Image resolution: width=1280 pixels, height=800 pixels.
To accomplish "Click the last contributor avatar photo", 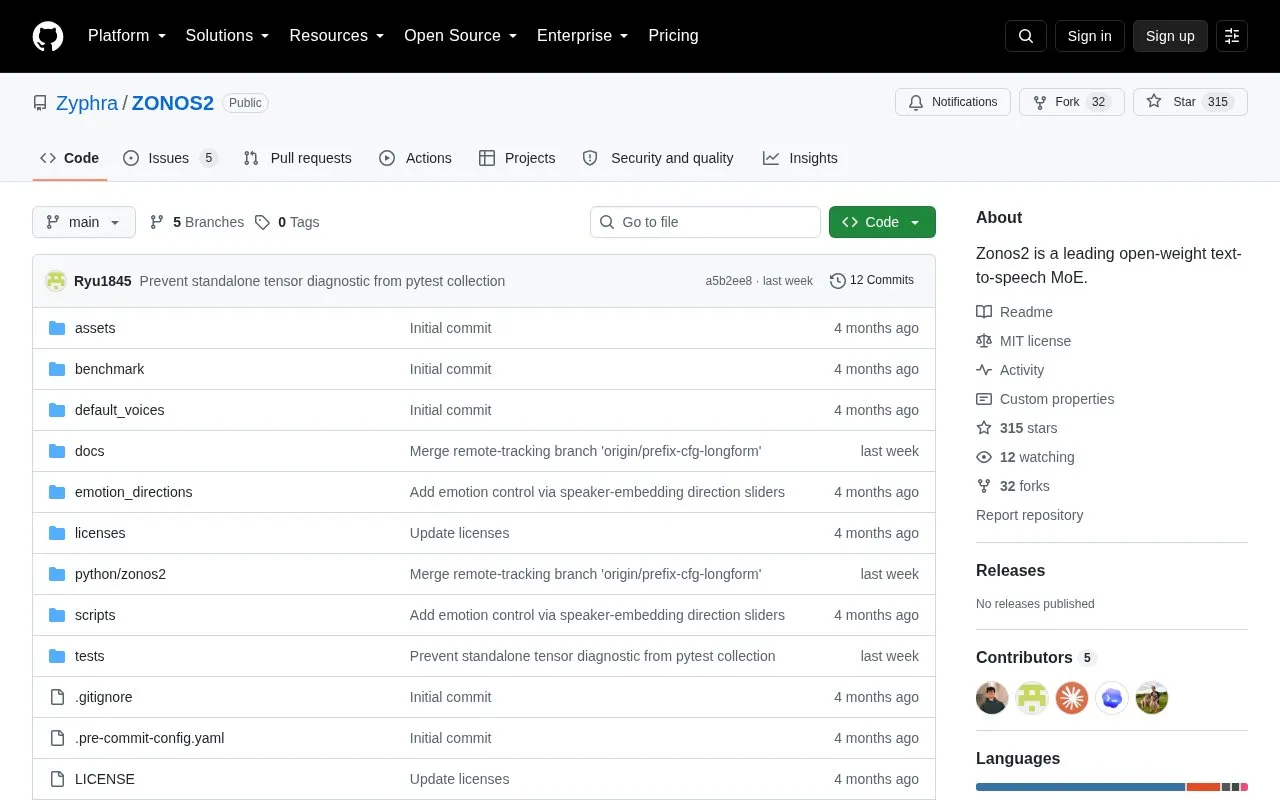I will (x=1152, y=698).
